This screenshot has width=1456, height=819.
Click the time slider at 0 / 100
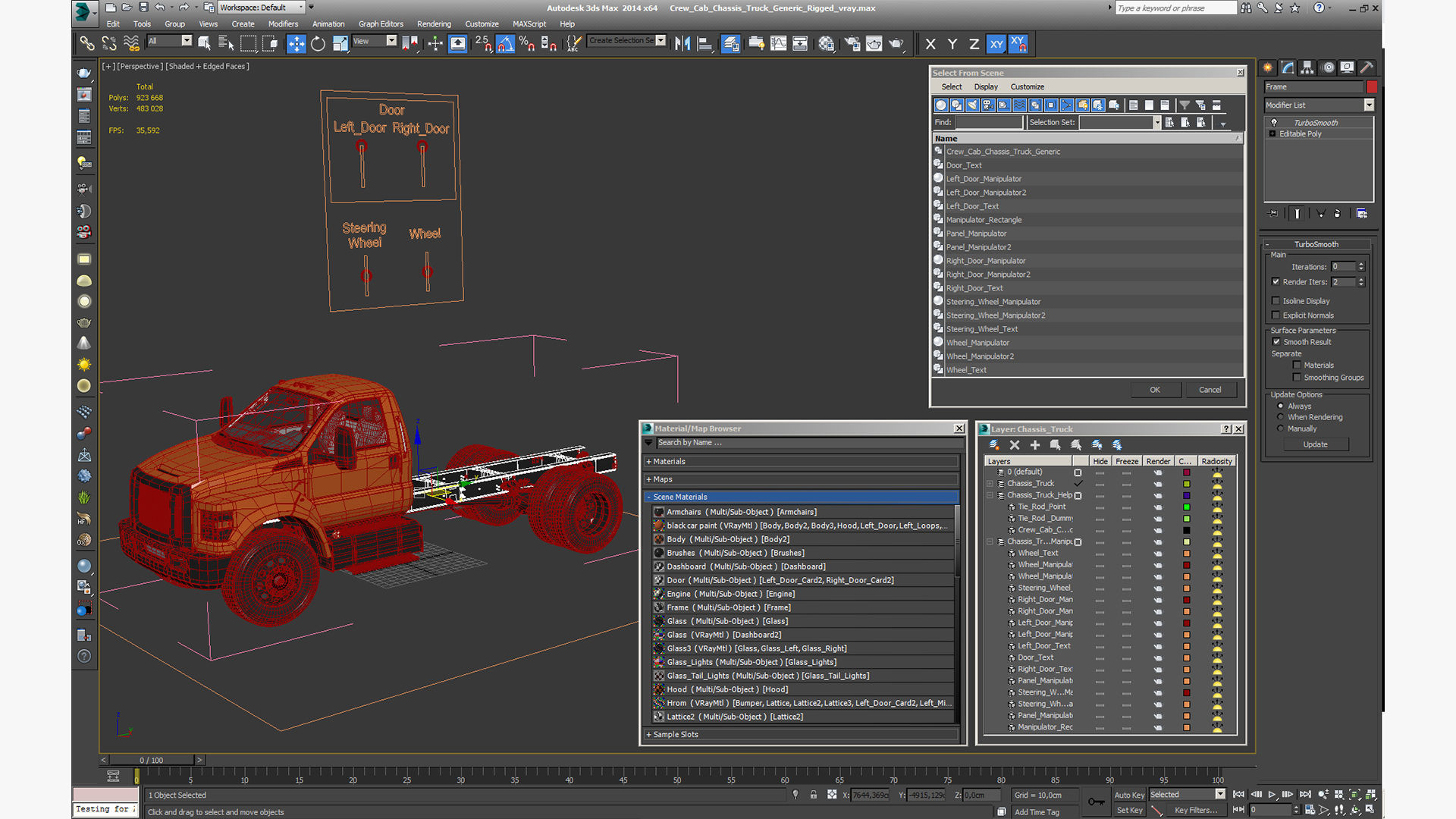[152, 761]
